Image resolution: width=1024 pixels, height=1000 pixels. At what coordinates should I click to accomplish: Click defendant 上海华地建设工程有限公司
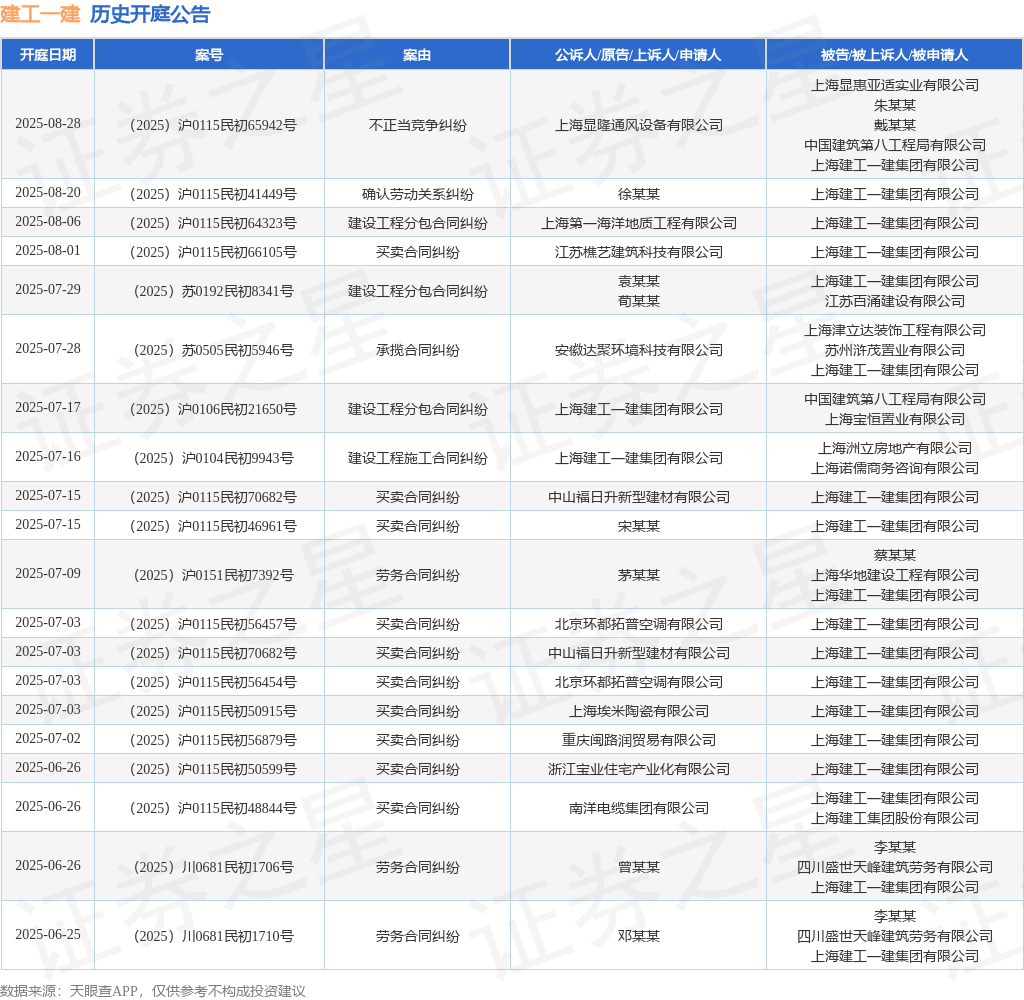[895, 575]
